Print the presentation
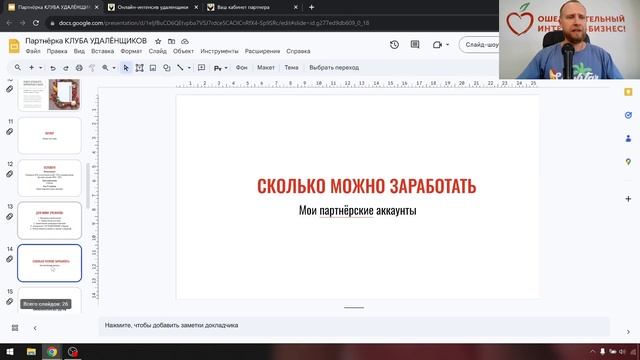This screenshot has height=360, width=640. (x=79, y=68)
